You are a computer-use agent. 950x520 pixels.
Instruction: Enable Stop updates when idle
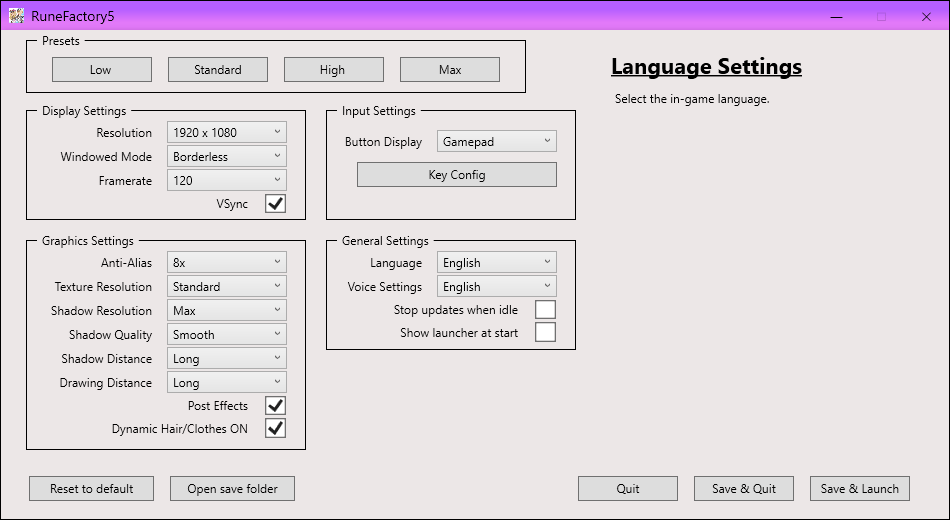[545, 310]
